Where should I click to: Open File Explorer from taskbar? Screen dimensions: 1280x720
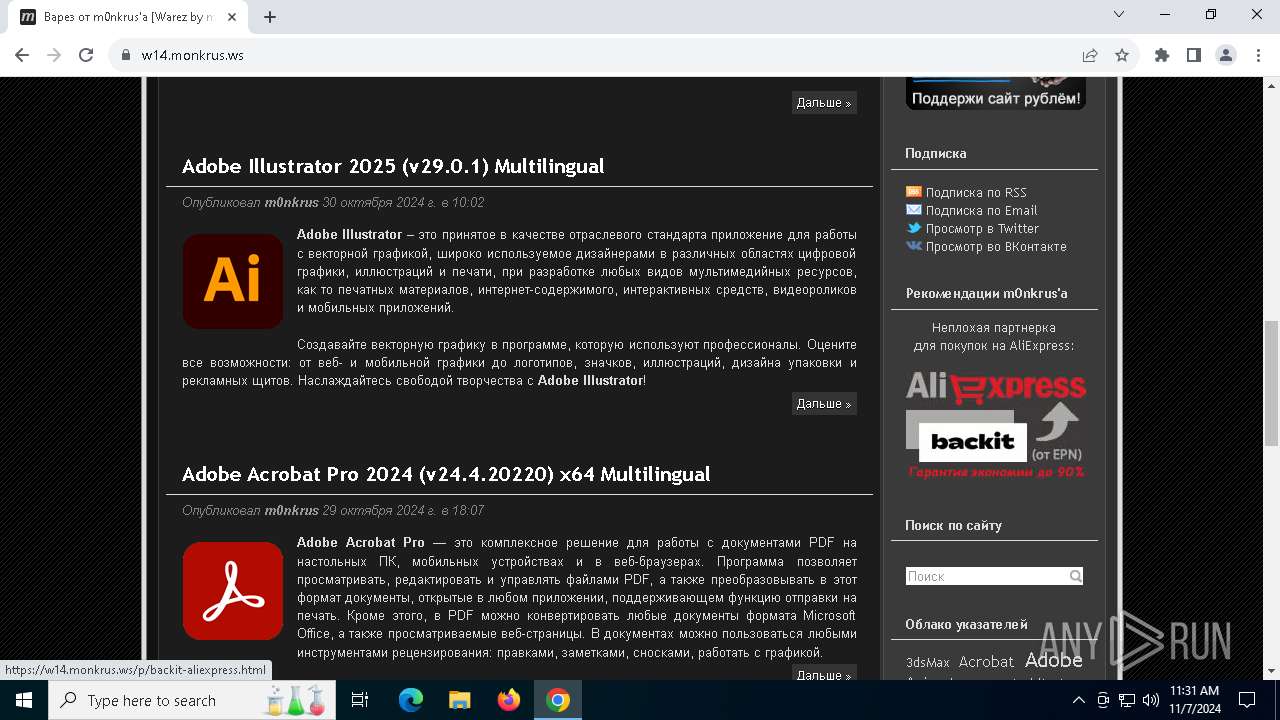[459, 700]
